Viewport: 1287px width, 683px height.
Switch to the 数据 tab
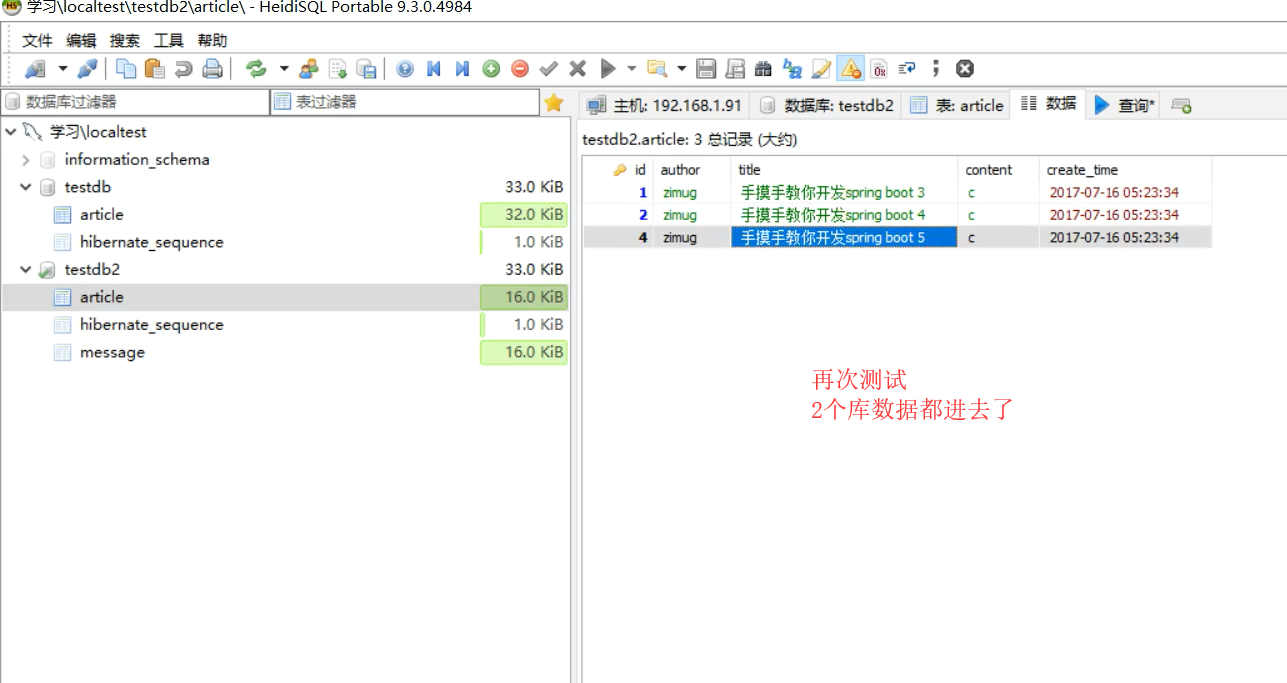1048,104
